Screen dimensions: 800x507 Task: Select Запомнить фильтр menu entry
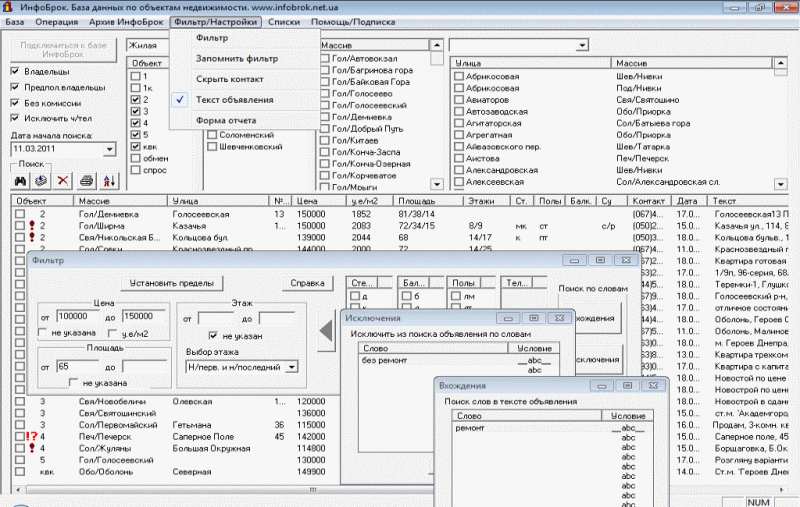pos(244,58)
